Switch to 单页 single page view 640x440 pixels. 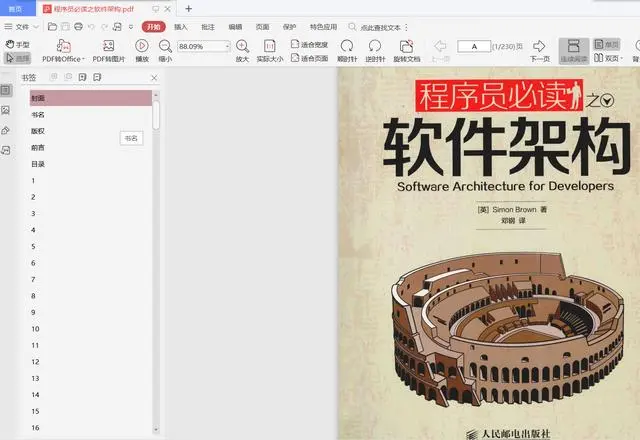tap(607, 44)
